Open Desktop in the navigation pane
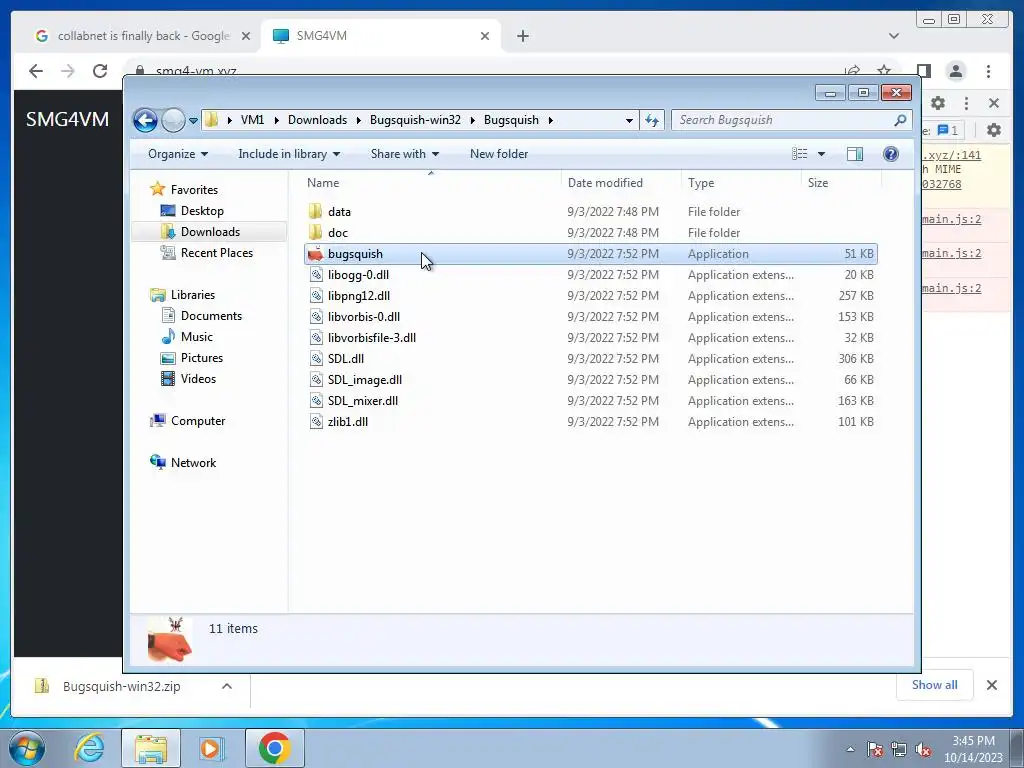 point(202,211)
